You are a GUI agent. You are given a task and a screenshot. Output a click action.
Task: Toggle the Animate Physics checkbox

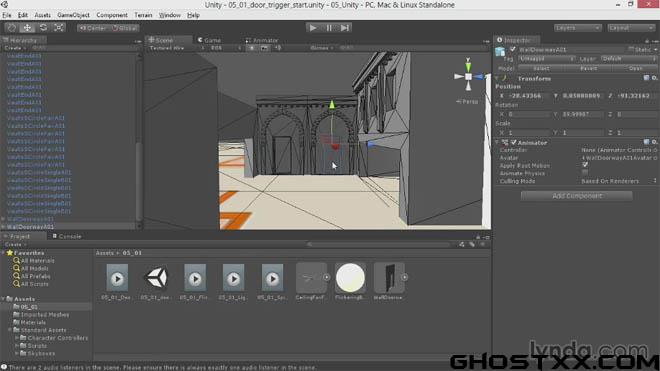click(585, 173)
